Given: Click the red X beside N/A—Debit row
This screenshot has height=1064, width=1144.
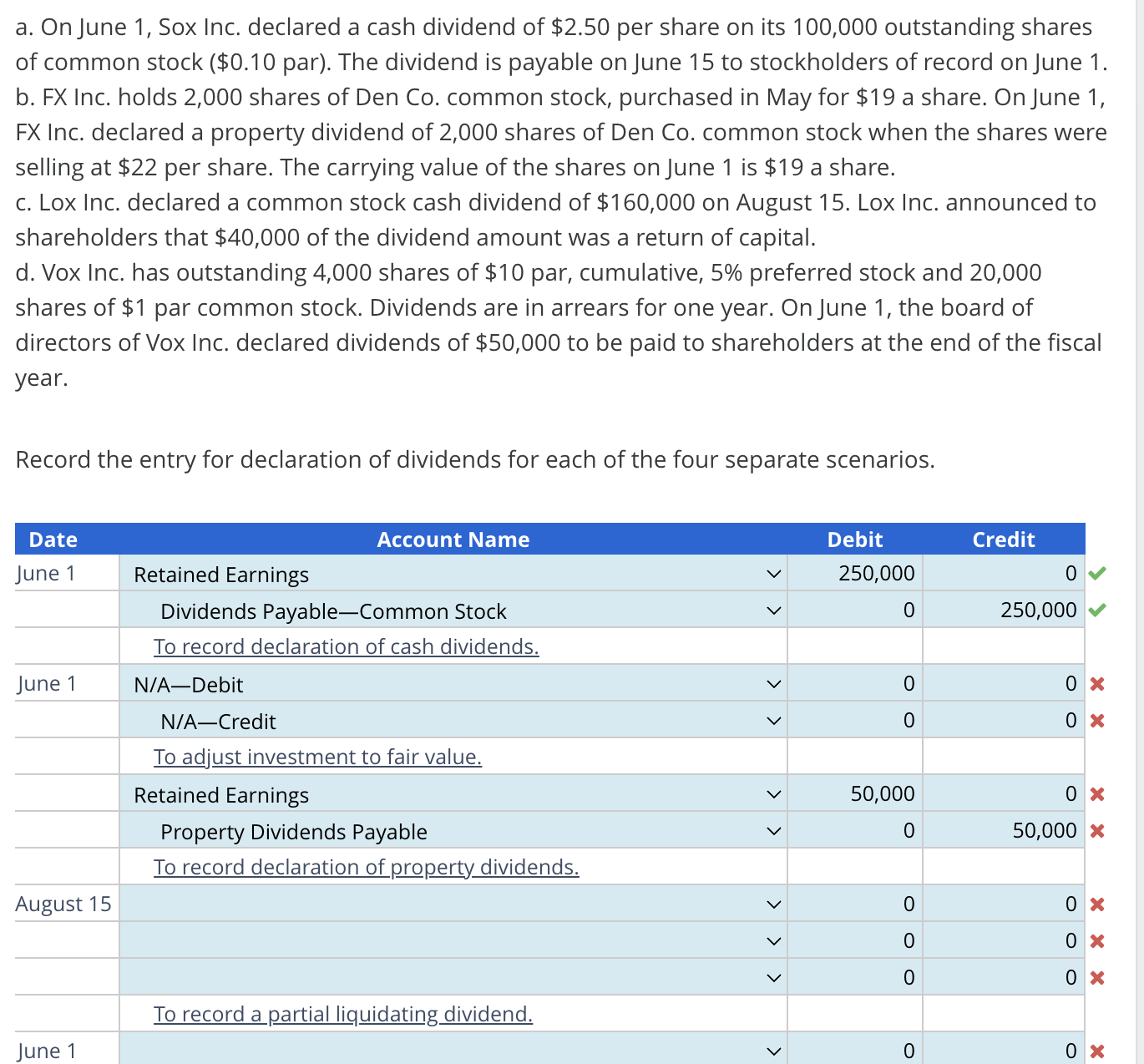Looking at the screenshot, I should (1096, 683).
